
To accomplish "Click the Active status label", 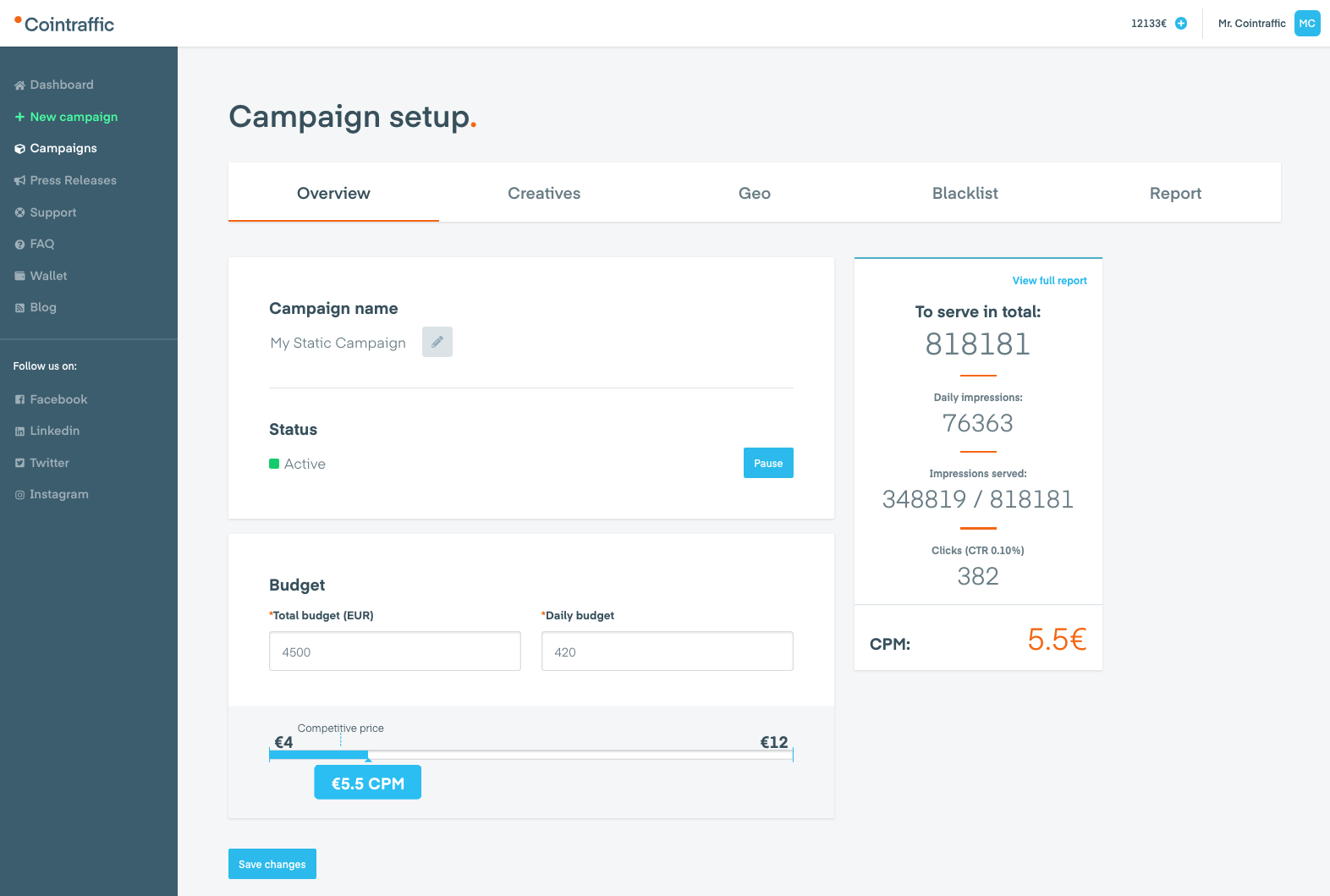I will coord(305,464).
